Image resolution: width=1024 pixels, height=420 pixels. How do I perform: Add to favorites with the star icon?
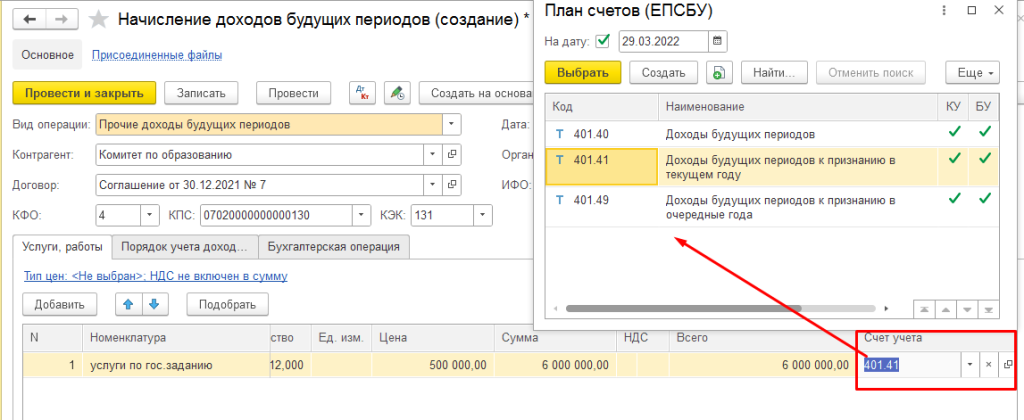[99, 19]
